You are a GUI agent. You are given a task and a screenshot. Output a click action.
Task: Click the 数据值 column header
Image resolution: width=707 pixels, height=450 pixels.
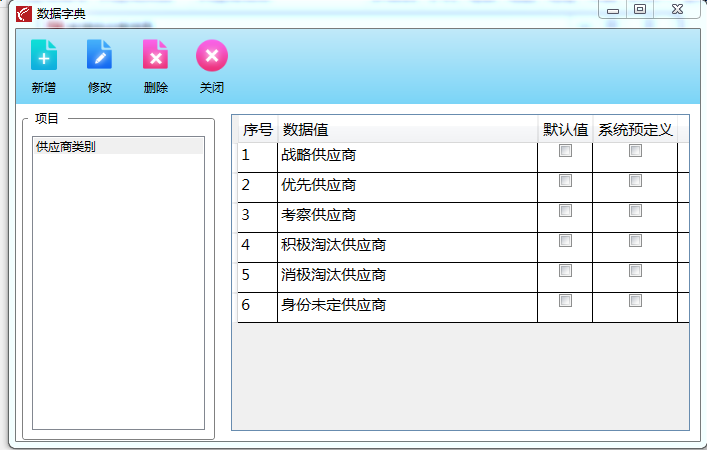(x=408, y=130)
